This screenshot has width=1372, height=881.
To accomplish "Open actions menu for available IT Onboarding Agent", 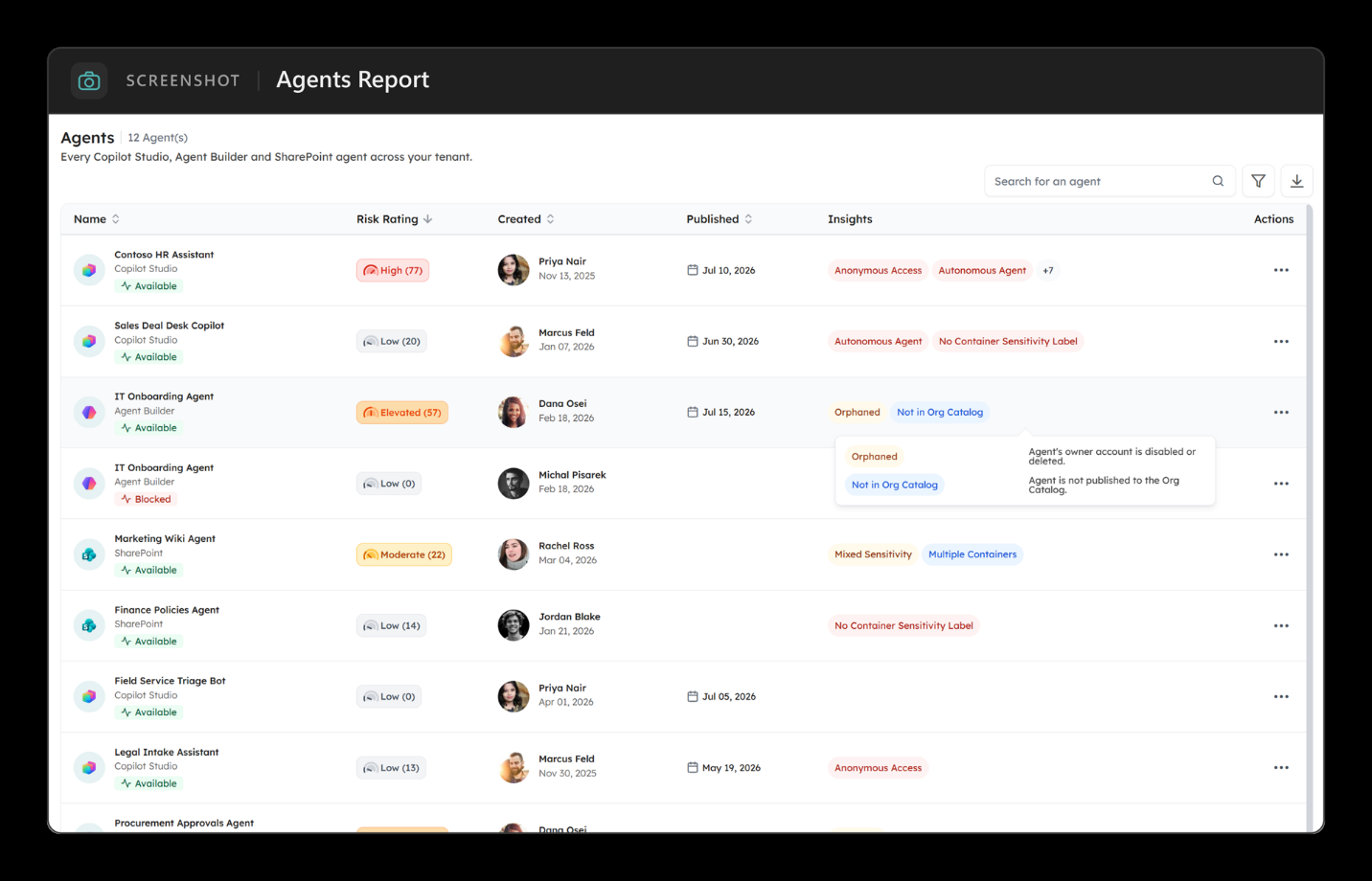I will (1281, 412).
